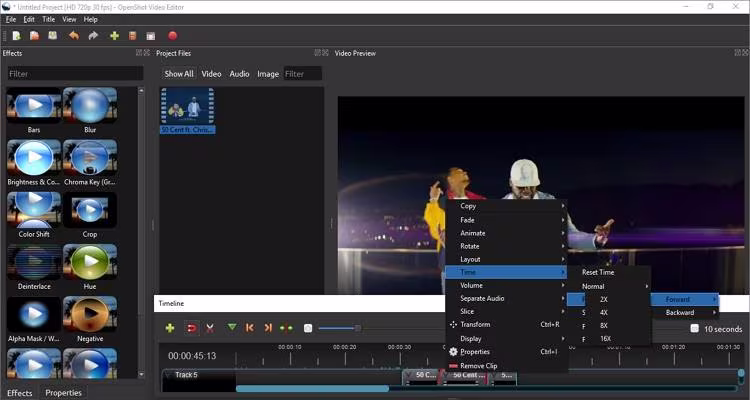Expand the Volume submenu
This screenshot has height=400, width=750.
click(x=506, y=285)
